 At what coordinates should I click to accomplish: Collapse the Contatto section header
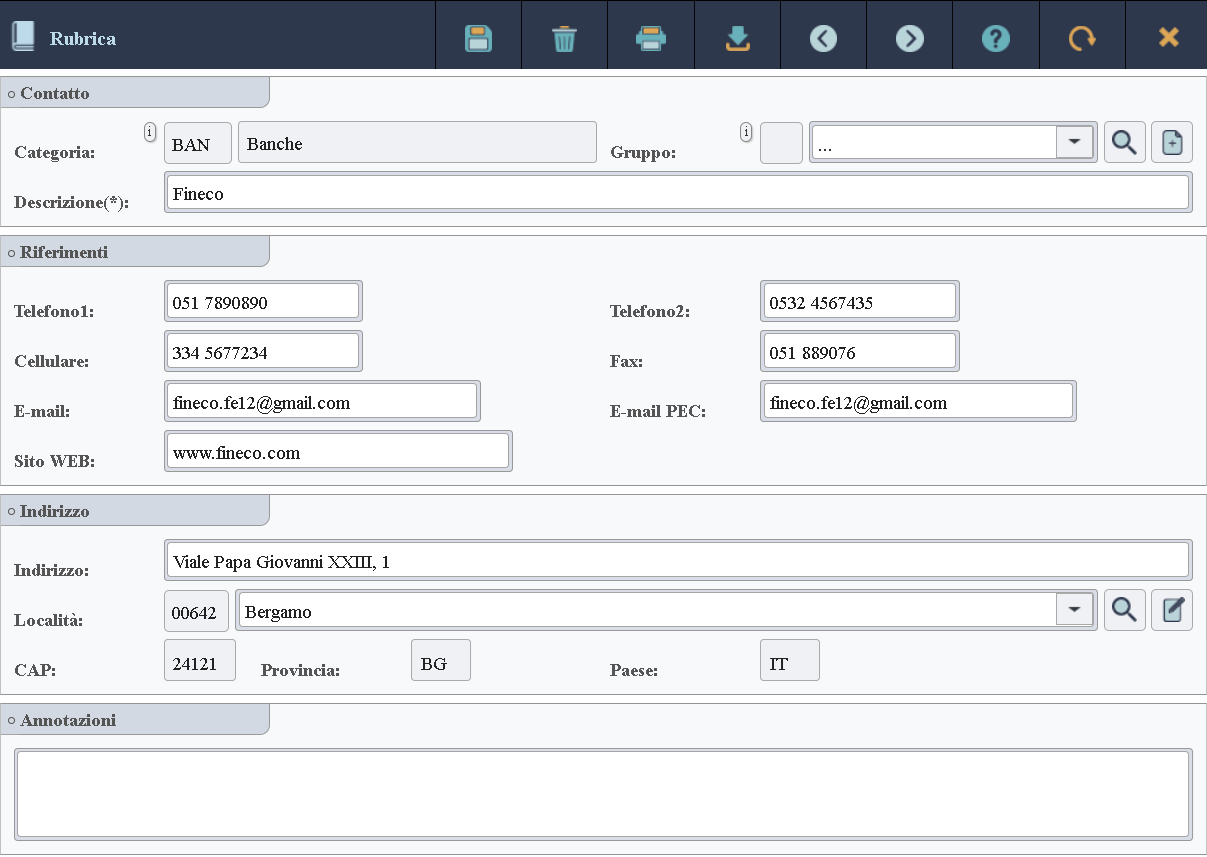click(x=135, y=93)
